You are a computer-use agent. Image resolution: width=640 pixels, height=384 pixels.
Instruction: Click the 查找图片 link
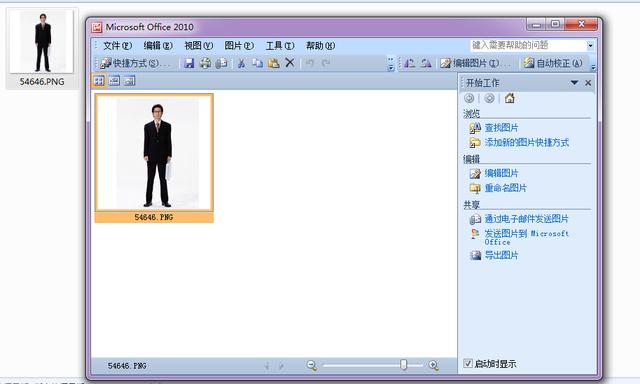point(501,128)
